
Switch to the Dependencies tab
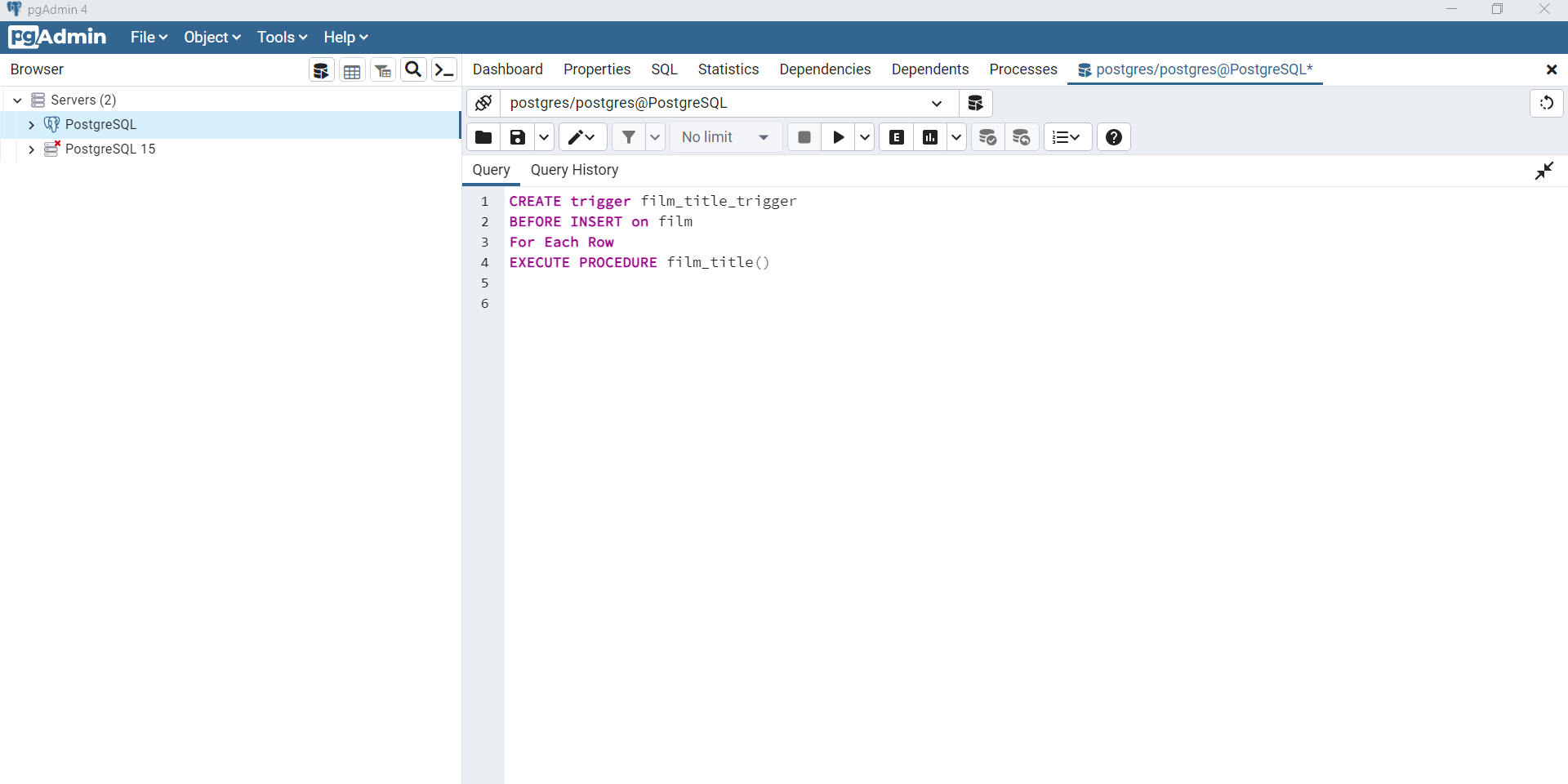pos(825,69)
